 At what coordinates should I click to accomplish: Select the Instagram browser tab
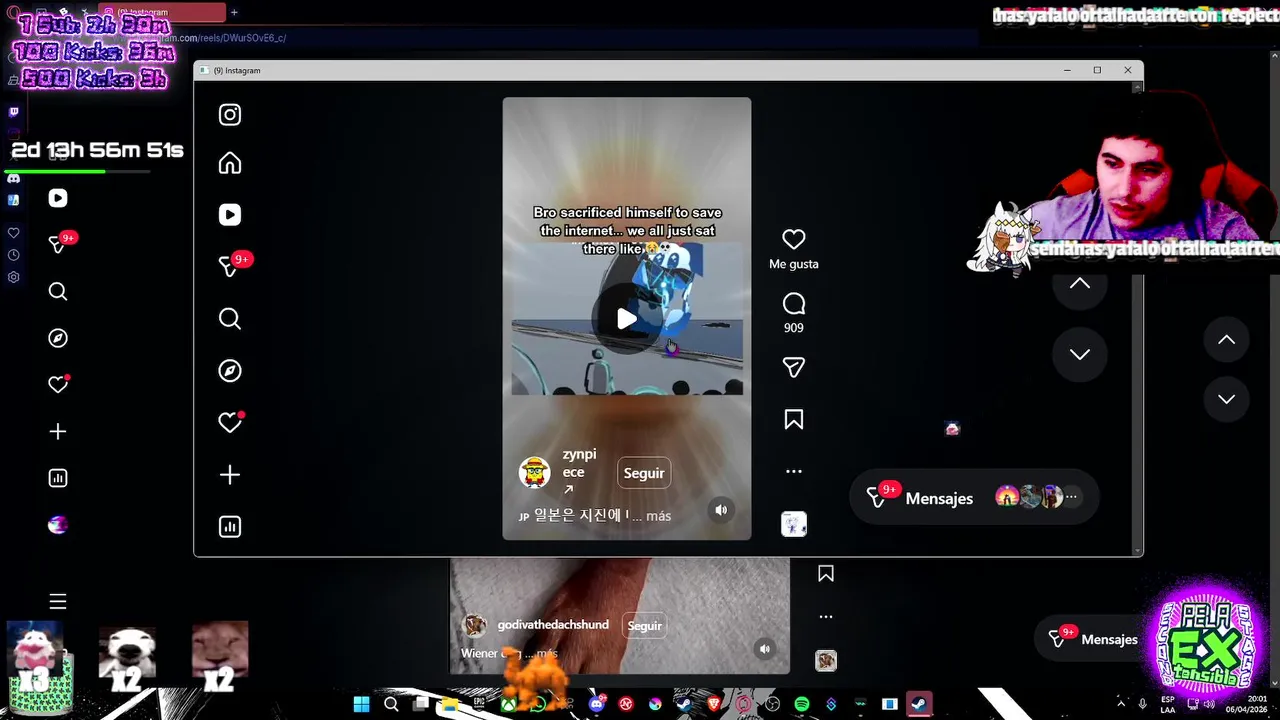pos(163,12)
